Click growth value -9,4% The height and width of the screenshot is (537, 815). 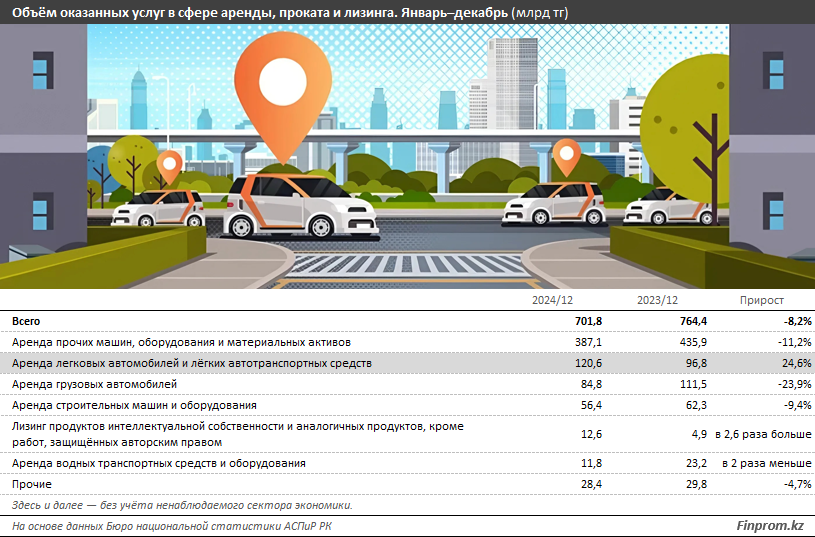coord(797,405)
